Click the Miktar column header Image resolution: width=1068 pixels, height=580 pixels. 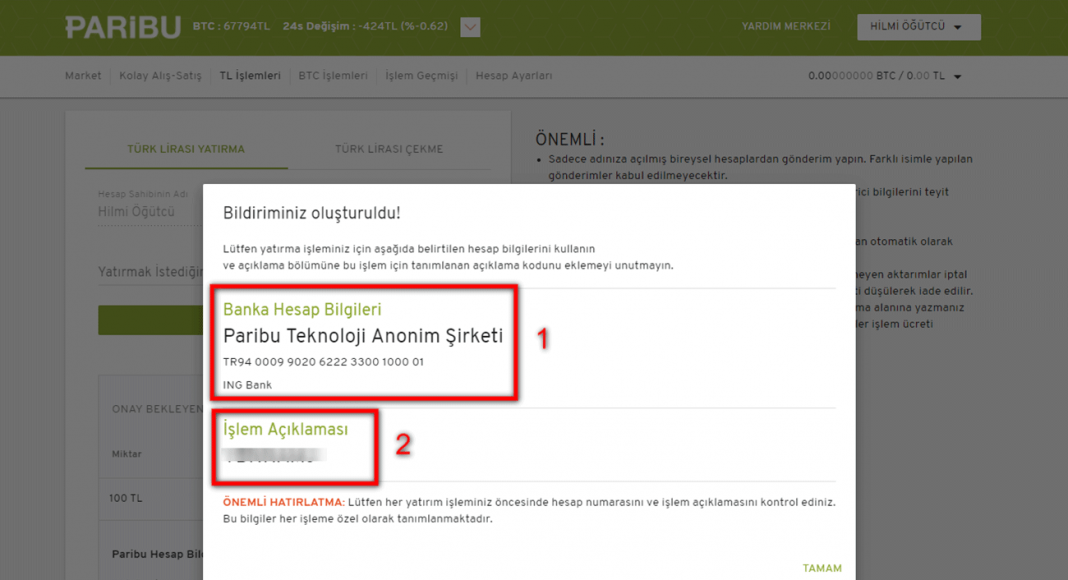click(127, 454)
